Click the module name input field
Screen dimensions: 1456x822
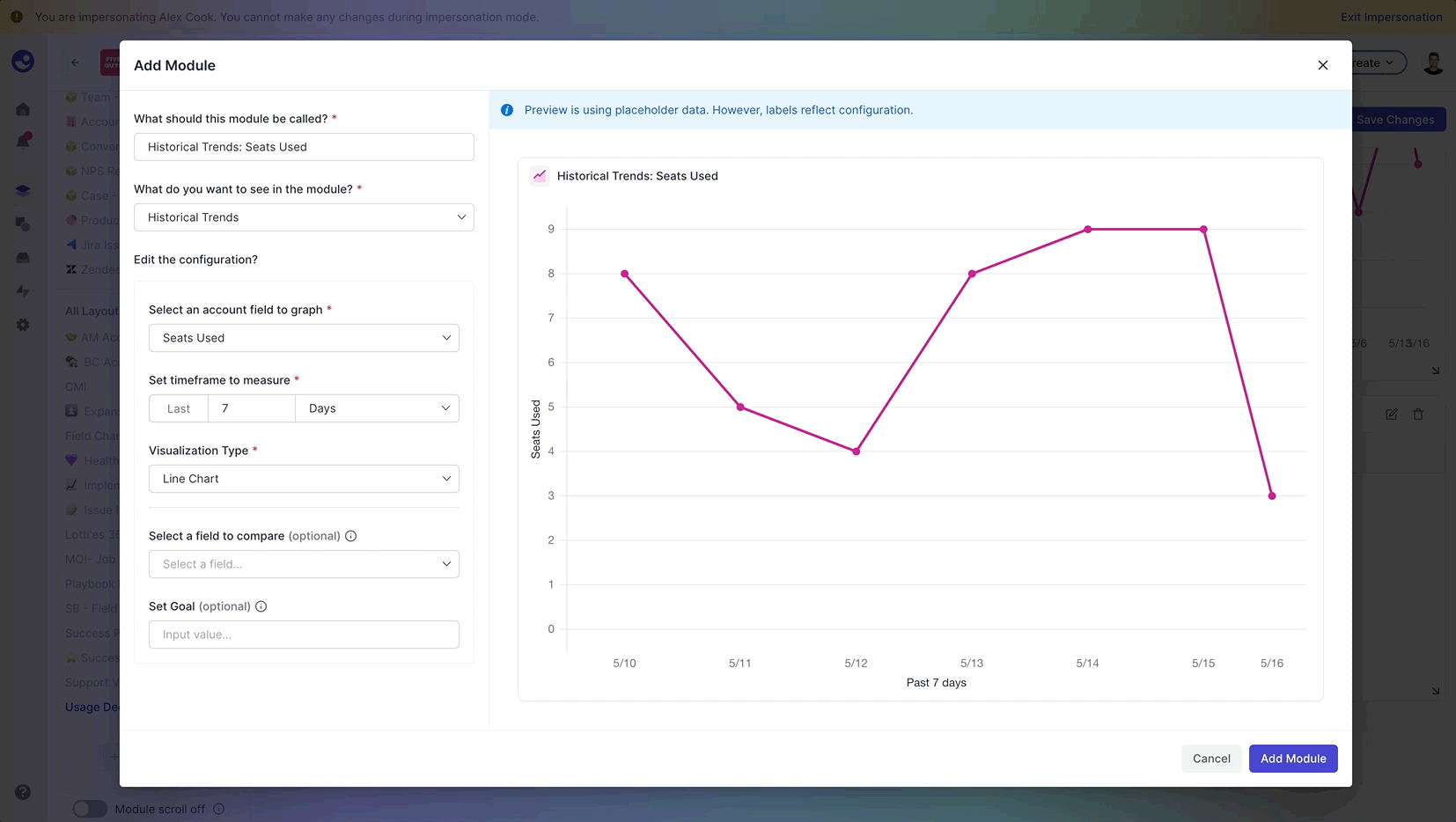304,147
